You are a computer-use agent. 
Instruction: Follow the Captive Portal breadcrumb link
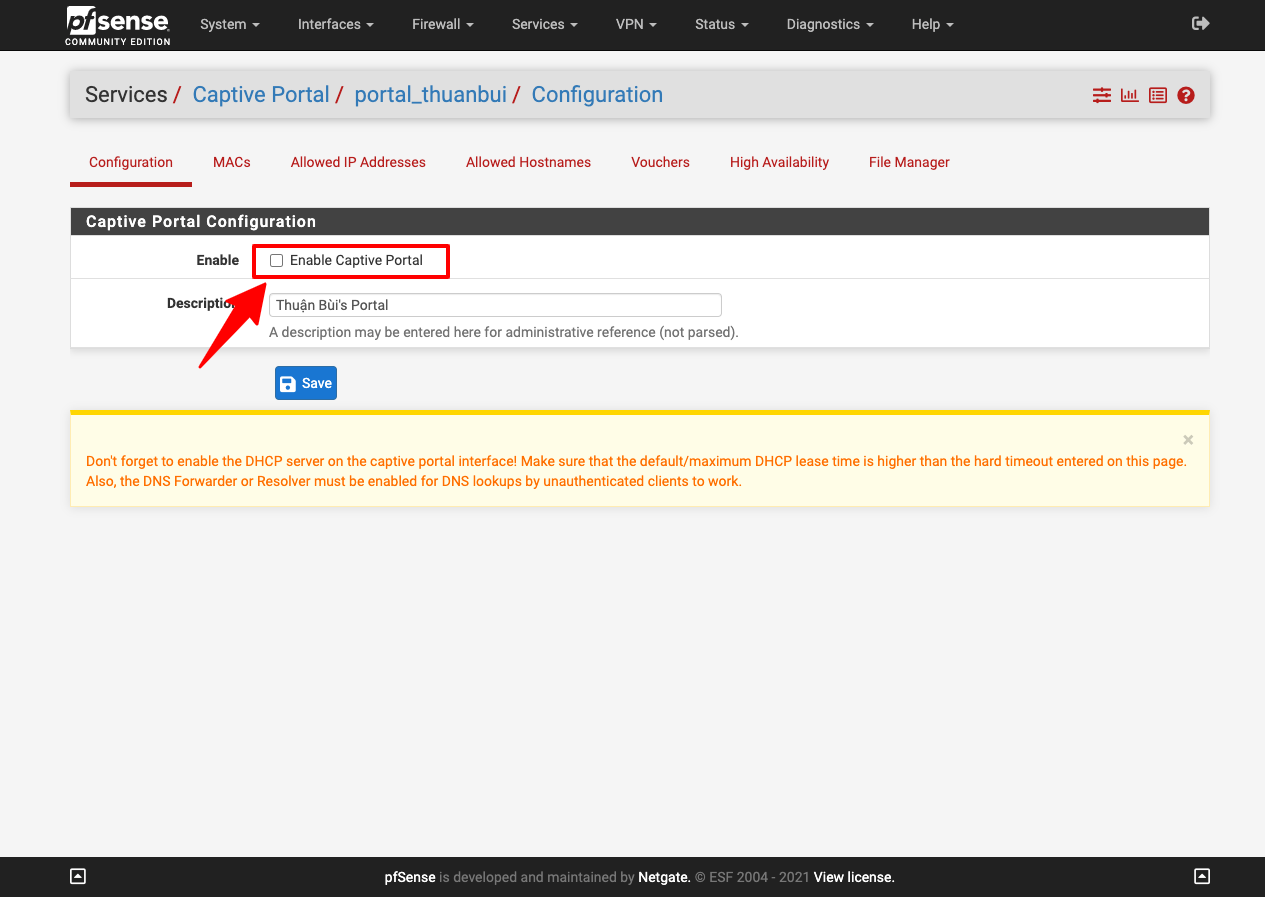point(261,95)
